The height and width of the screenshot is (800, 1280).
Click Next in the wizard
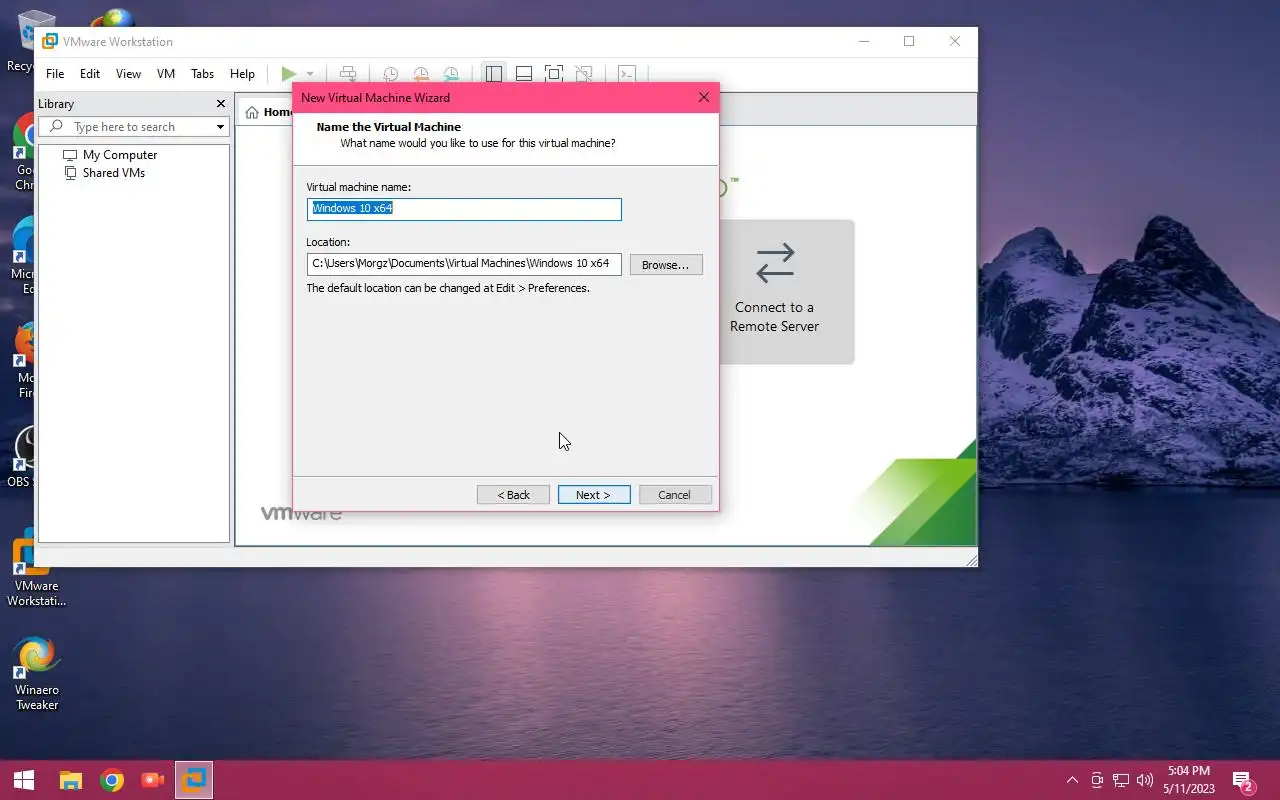(x=594, y=495)
